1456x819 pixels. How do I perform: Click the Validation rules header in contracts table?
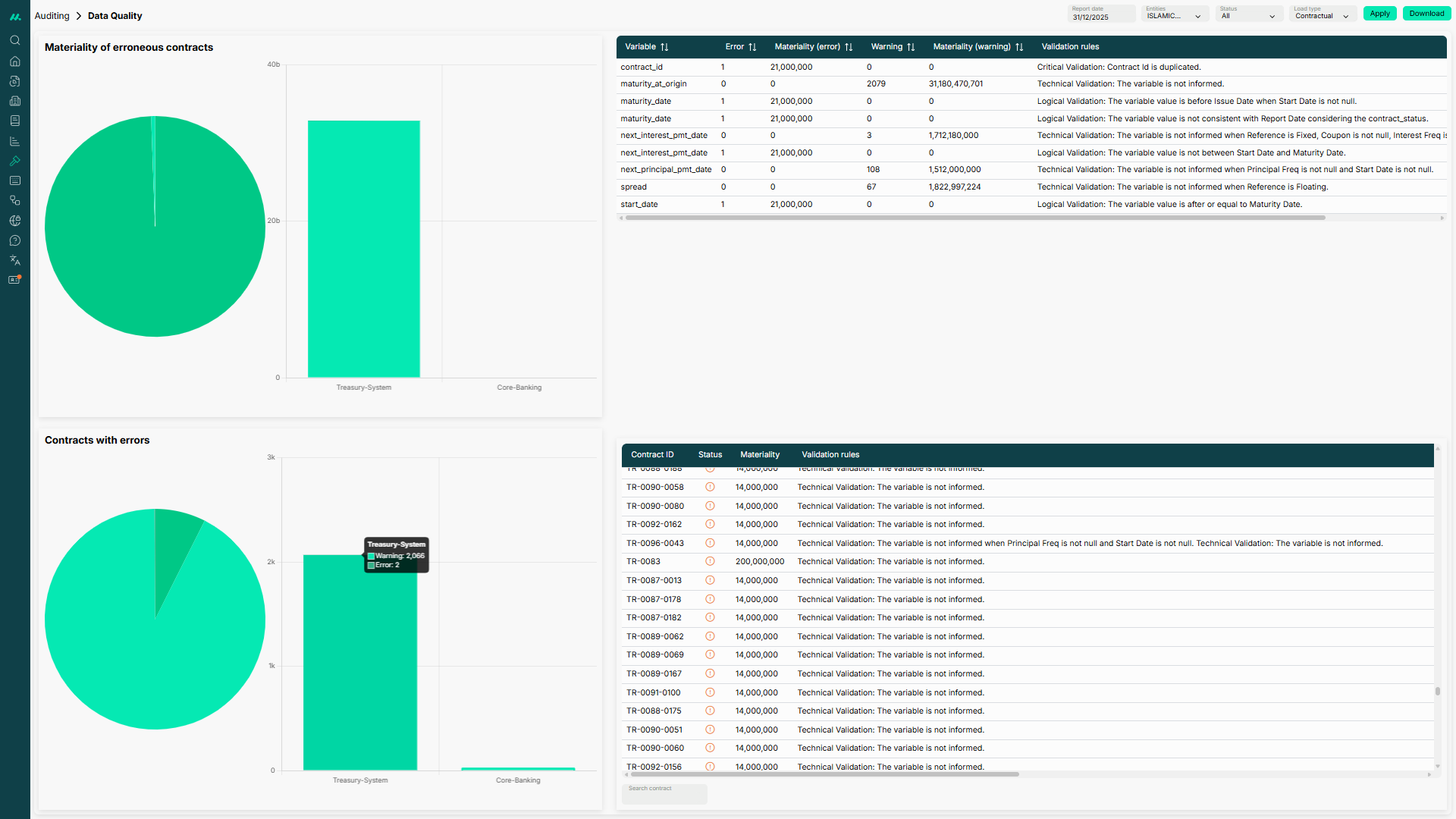tap(830, 455)
